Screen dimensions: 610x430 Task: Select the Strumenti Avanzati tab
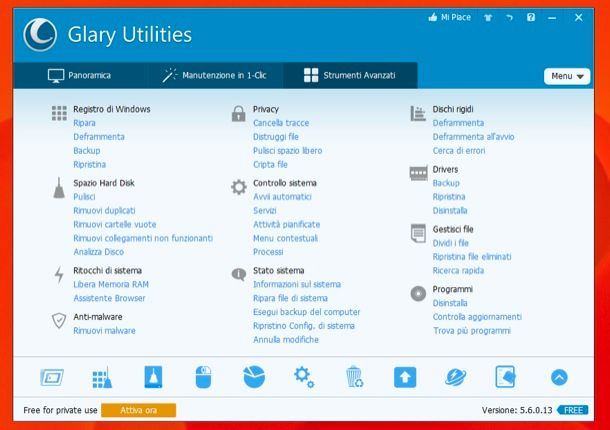click(x=350, y=75)
